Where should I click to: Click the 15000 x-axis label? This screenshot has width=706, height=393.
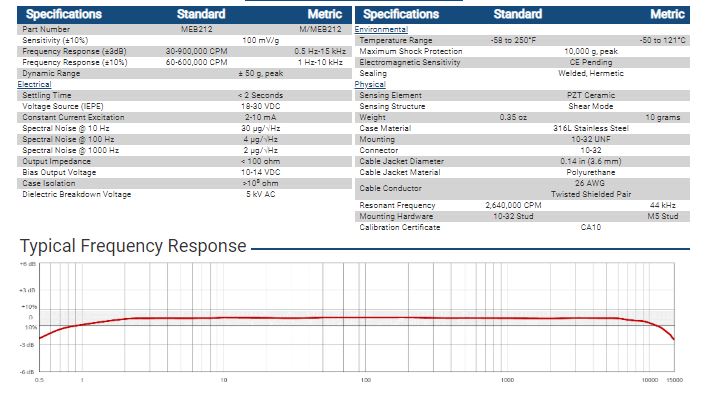click(x=674, y=380)
